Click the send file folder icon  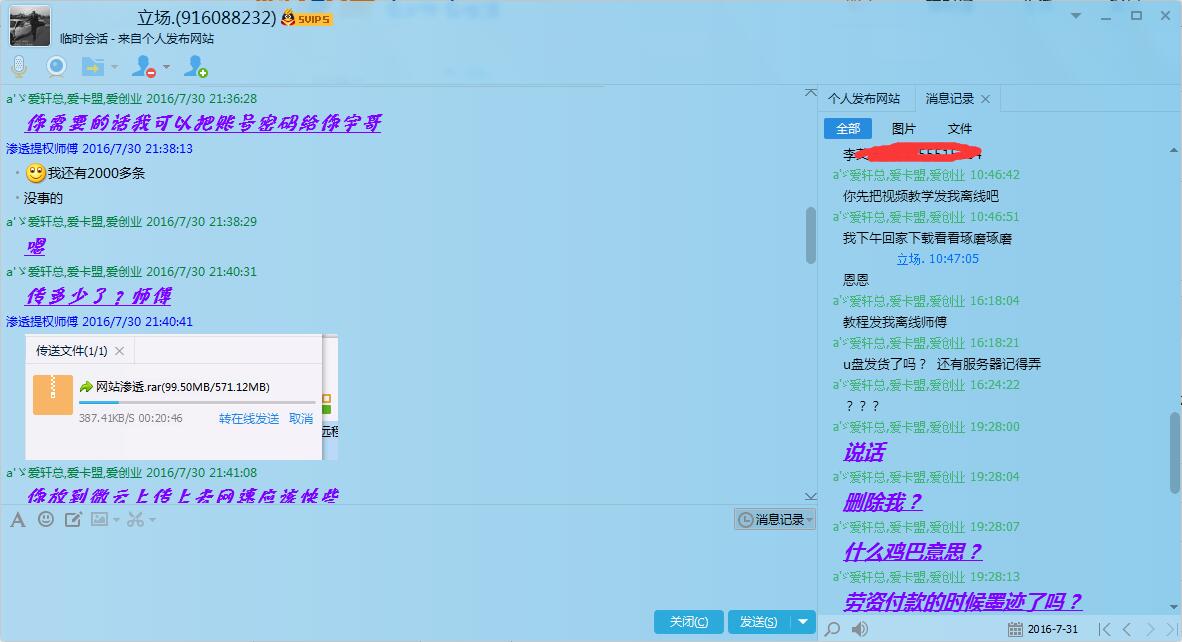click(x=92, y=67)
